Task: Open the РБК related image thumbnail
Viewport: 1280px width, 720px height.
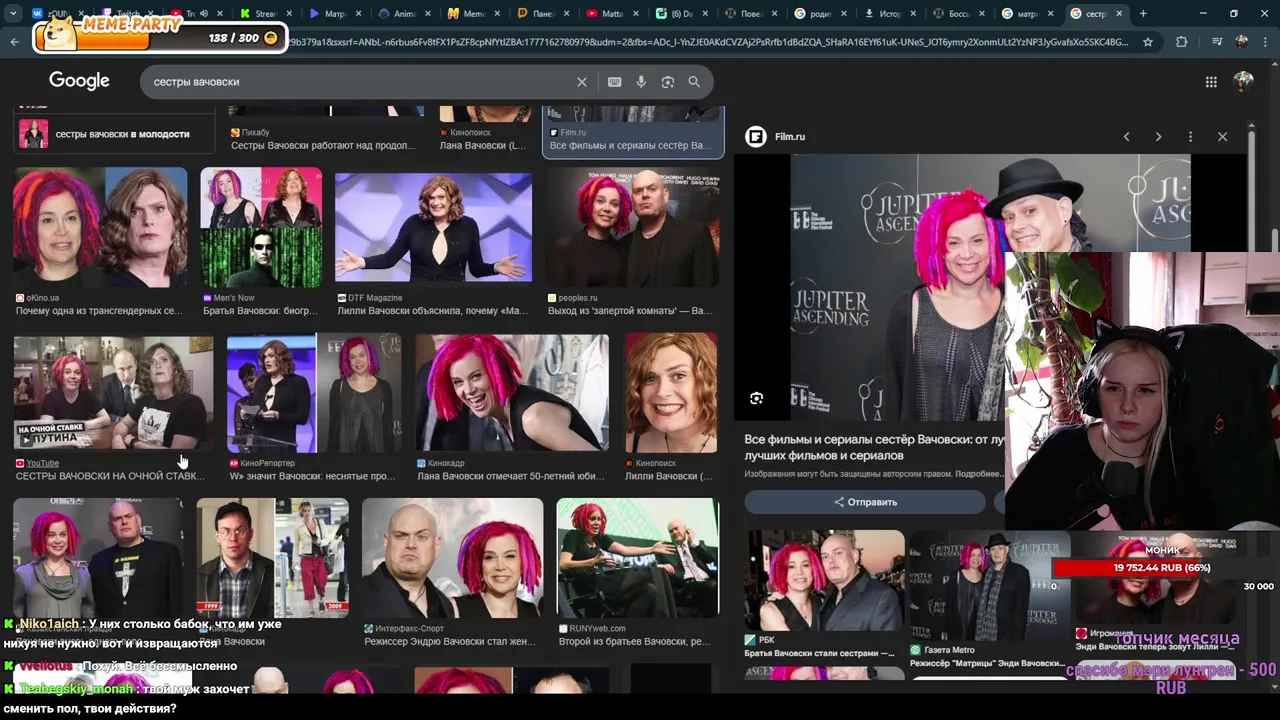Action: tap(825, 580)
